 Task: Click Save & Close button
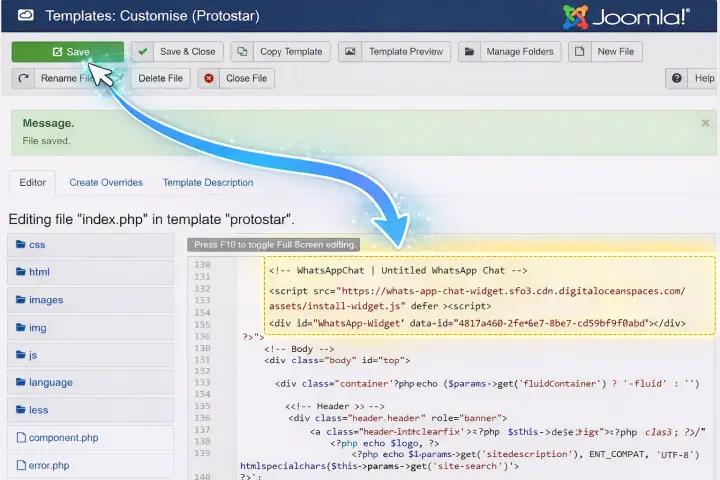pyautogui.click(x=178, y=52)
